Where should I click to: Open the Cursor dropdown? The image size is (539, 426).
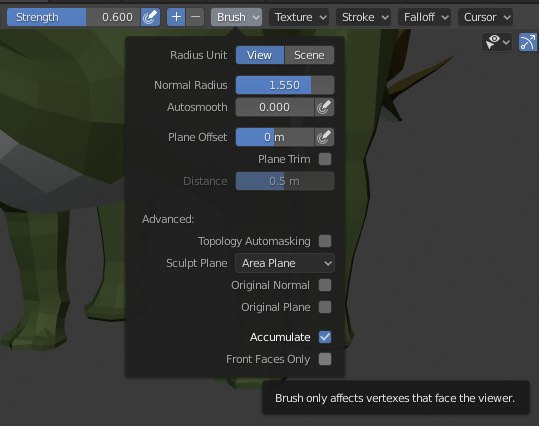[485, 17]
